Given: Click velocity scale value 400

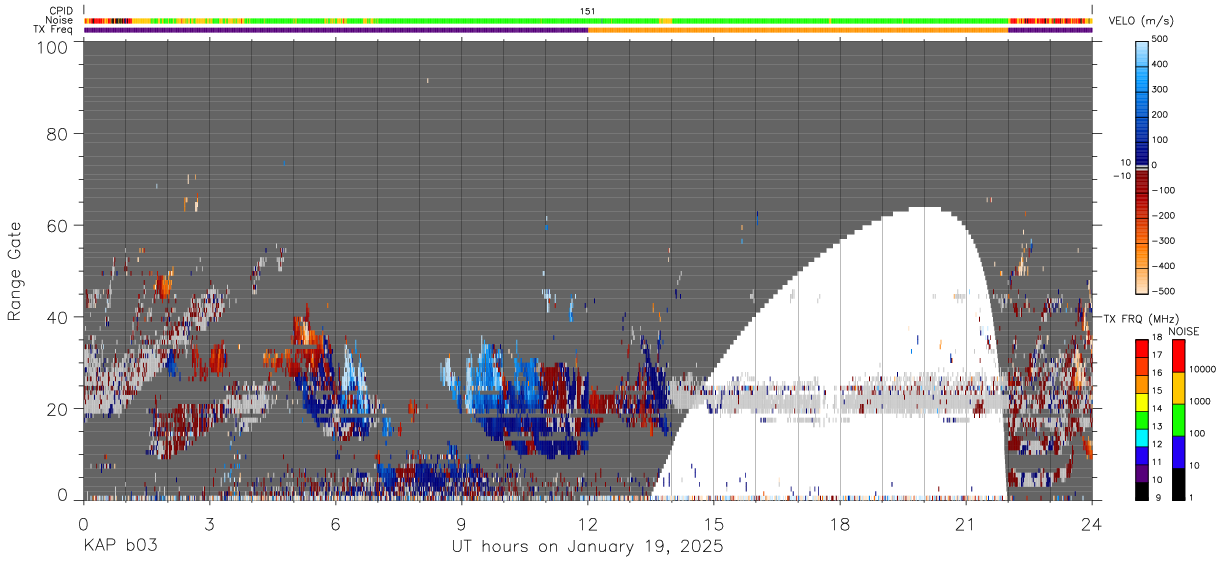Looking at the screenshot, I should click(x=1162, y=64).
